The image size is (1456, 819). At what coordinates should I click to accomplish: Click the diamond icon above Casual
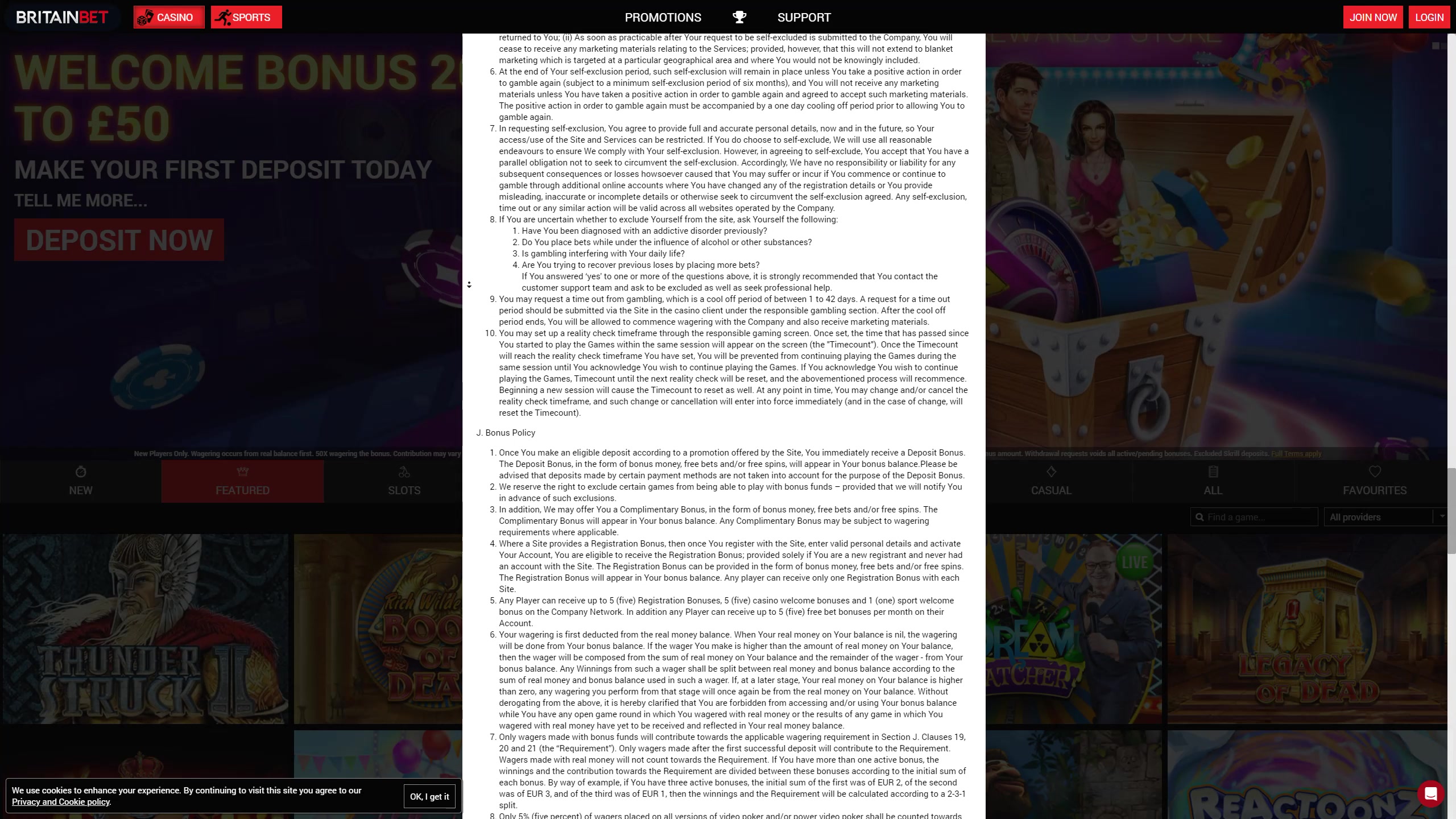1051,471
